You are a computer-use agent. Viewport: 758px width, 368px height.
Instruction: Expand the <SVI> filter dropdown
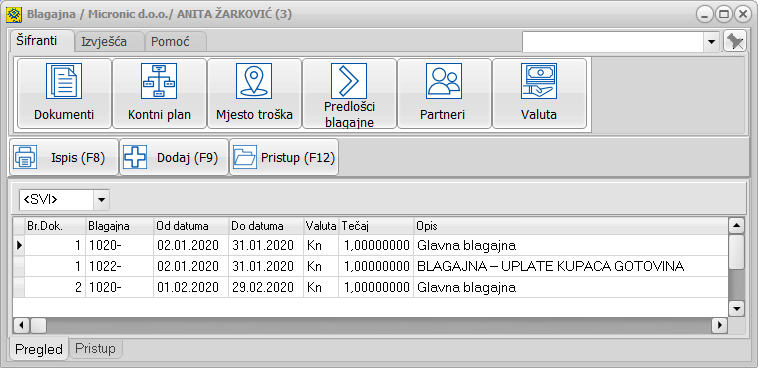pyautogui.click(x=102, y=199)
